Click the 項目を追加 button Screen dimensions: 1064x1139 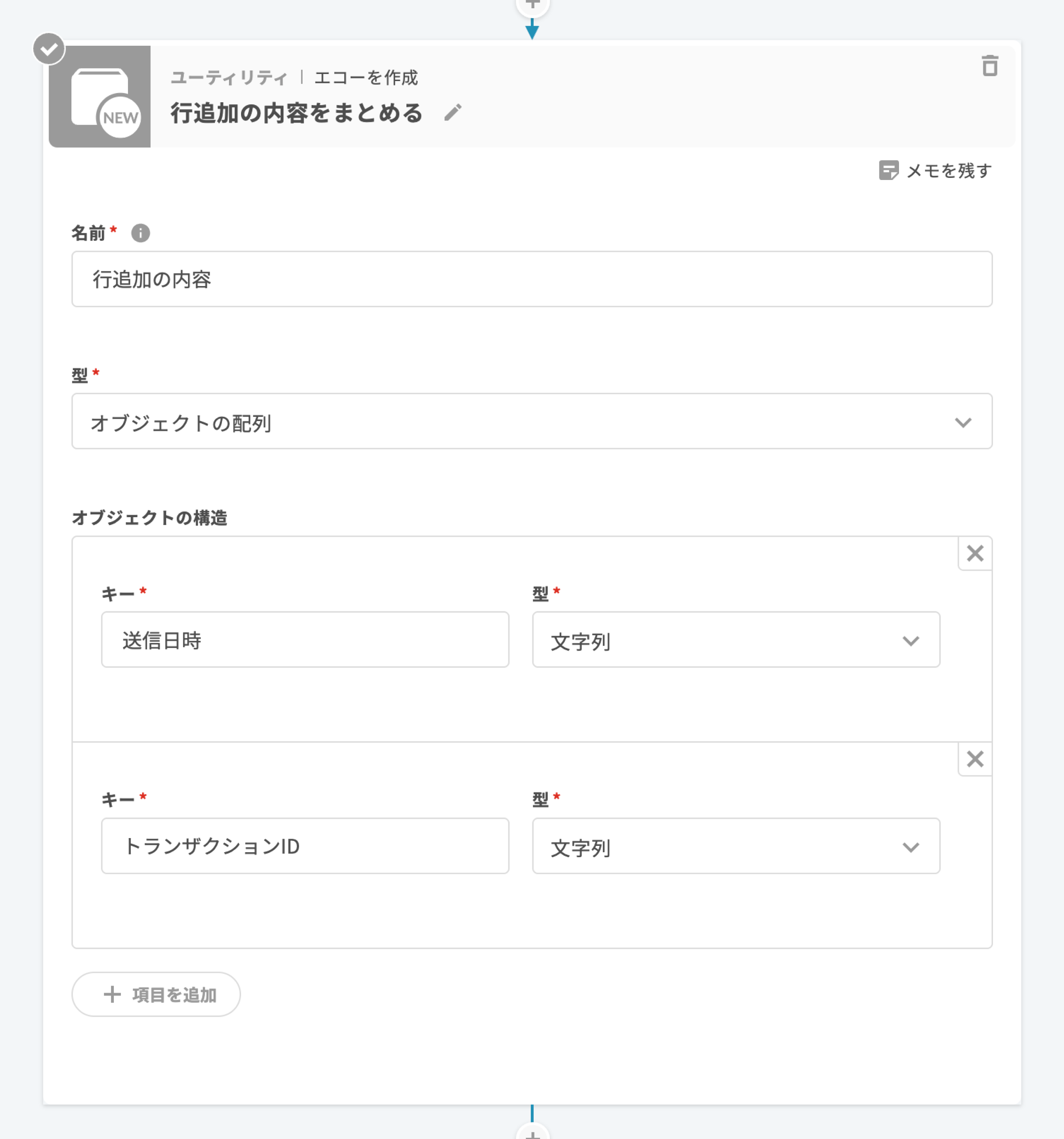pos(156,995)
